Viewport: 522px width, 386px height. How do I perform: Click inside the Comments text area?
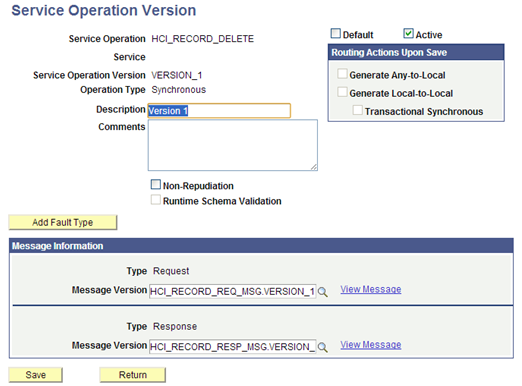coord(233,145)
